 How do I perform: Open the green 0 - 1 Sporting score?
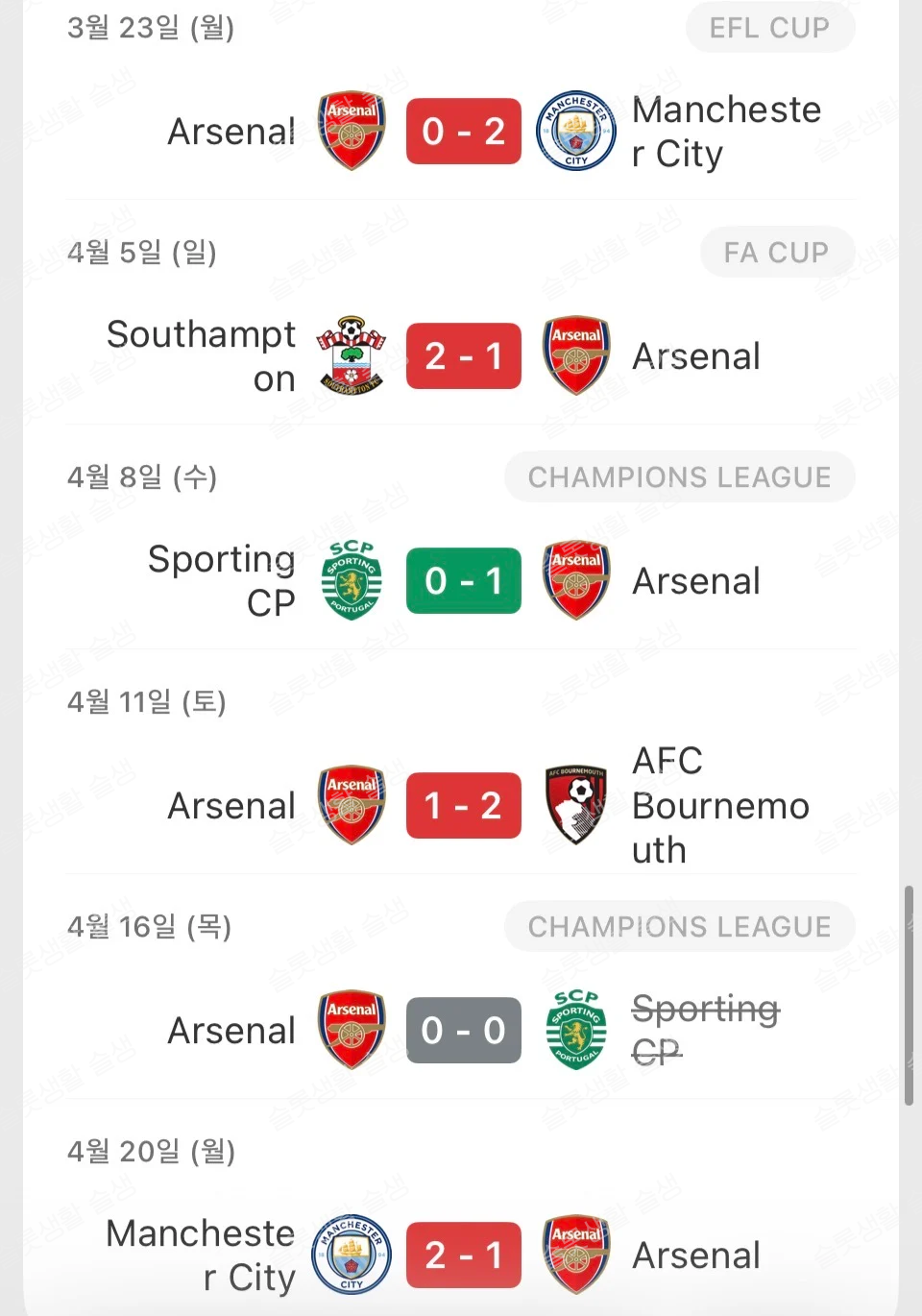(x=463, y=580)
